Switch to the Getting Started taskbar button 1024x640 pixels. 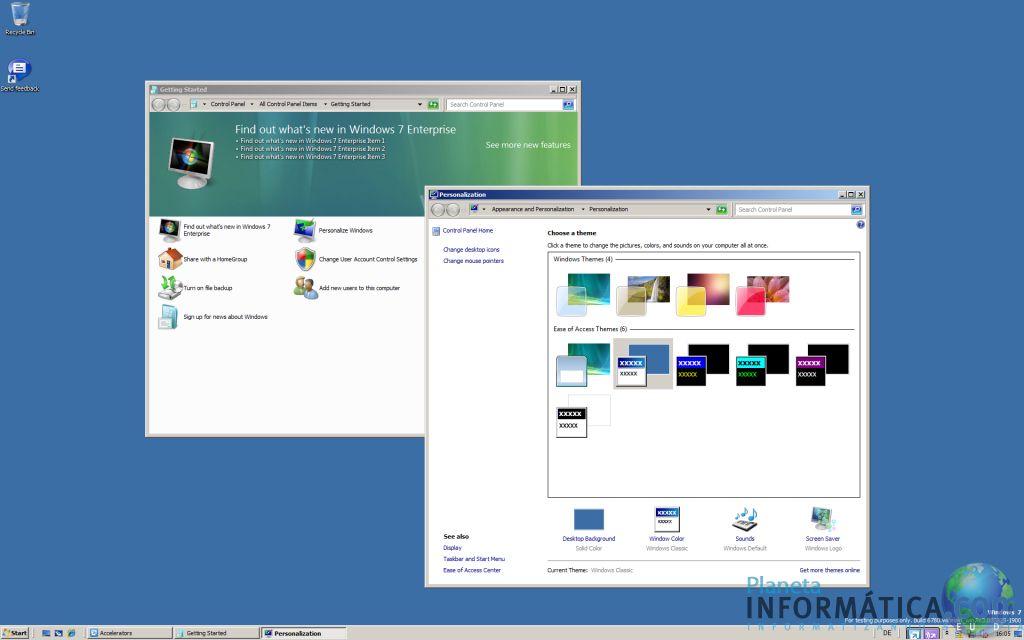217,633
